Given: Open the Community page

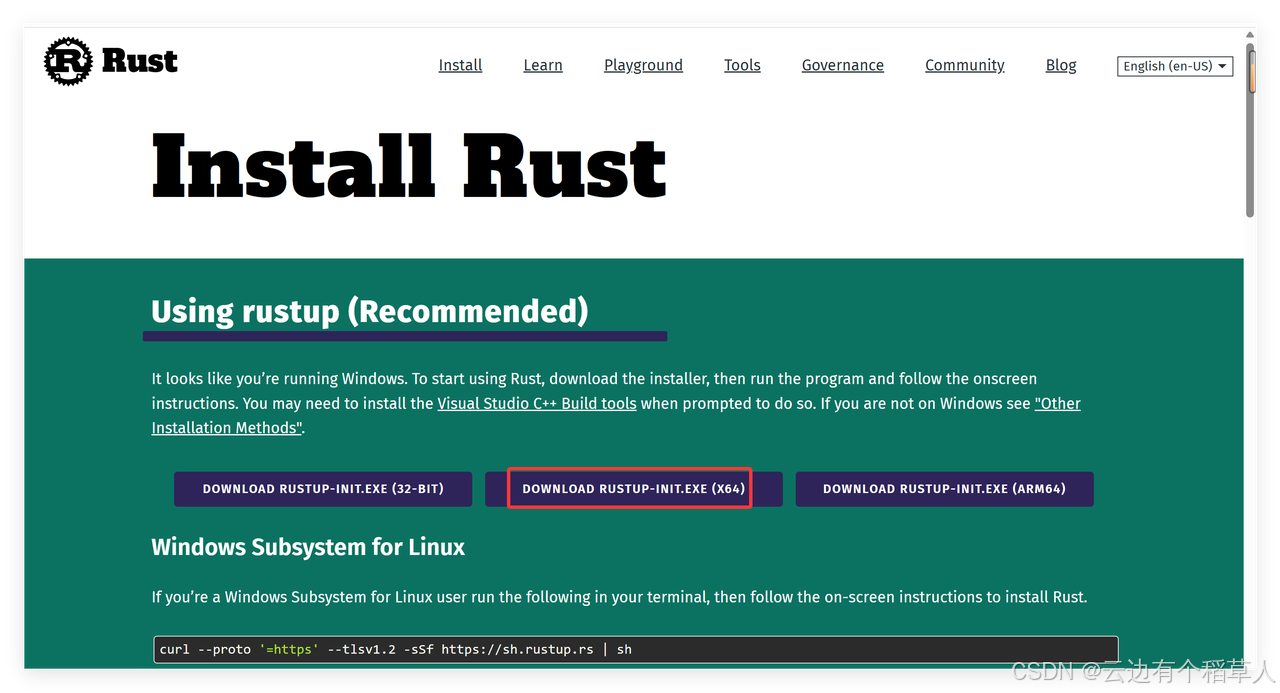Looking at the screenshot, I should pyautogui.click(x=964, y=64).
